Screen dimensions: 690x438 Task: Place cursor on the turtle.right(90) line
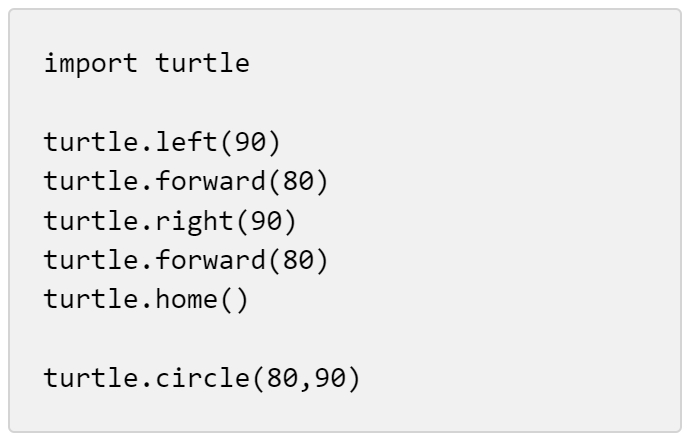click(172, 221)
